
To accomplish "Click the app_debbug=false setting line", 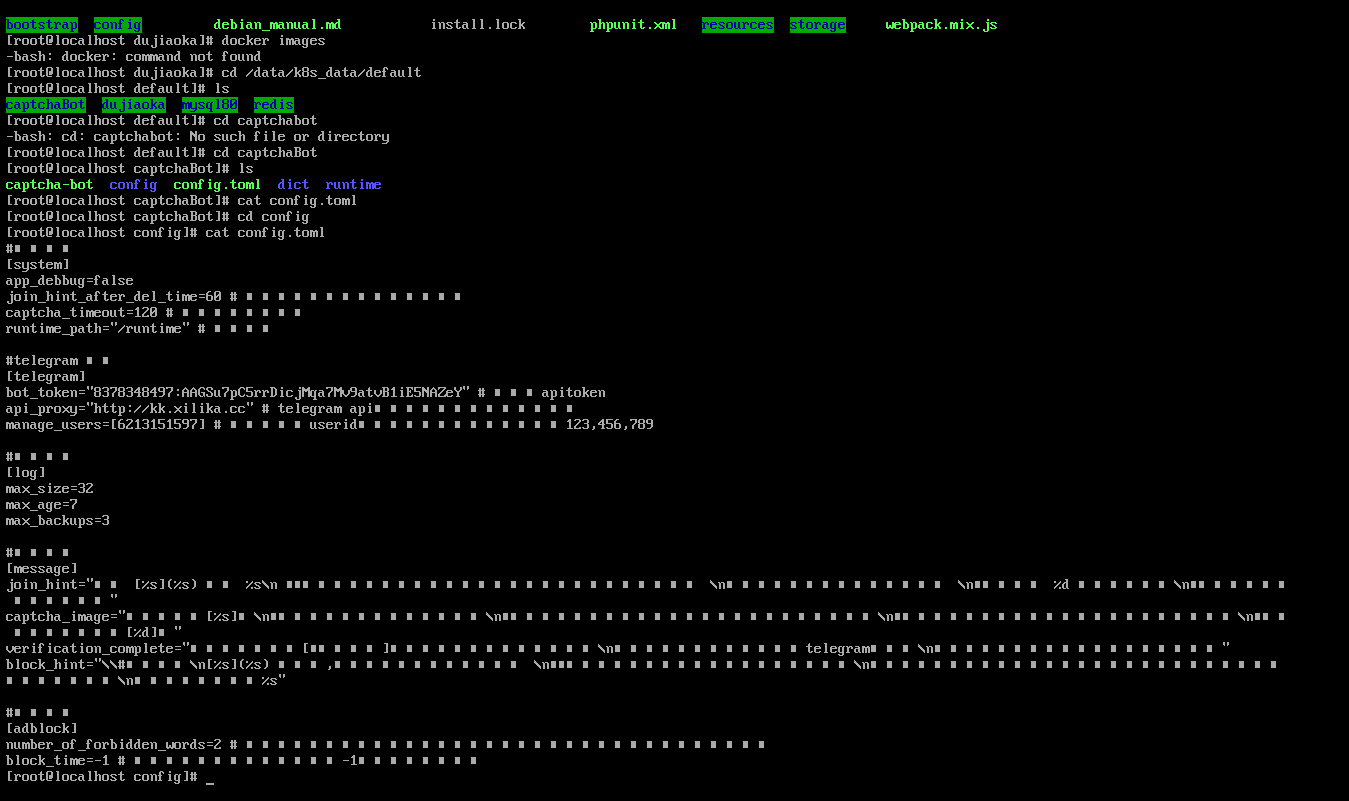I will point(69,281).
